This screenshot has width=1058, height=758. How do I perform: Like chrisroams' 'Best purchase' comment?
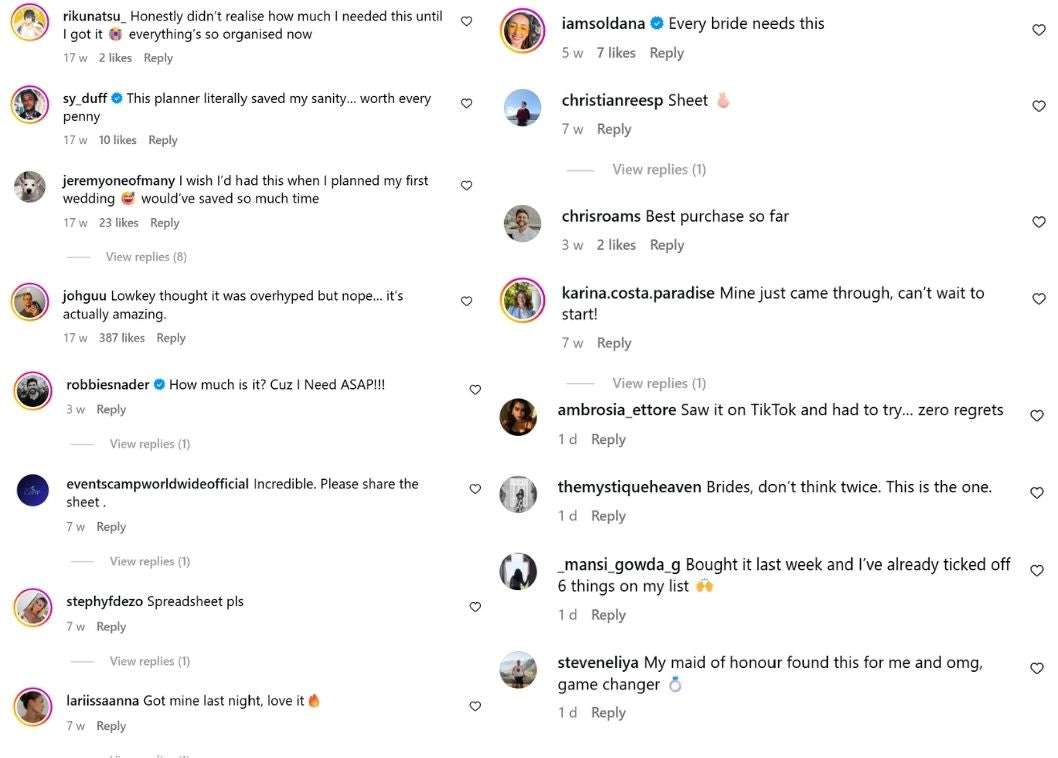[x=1038, y=222]
